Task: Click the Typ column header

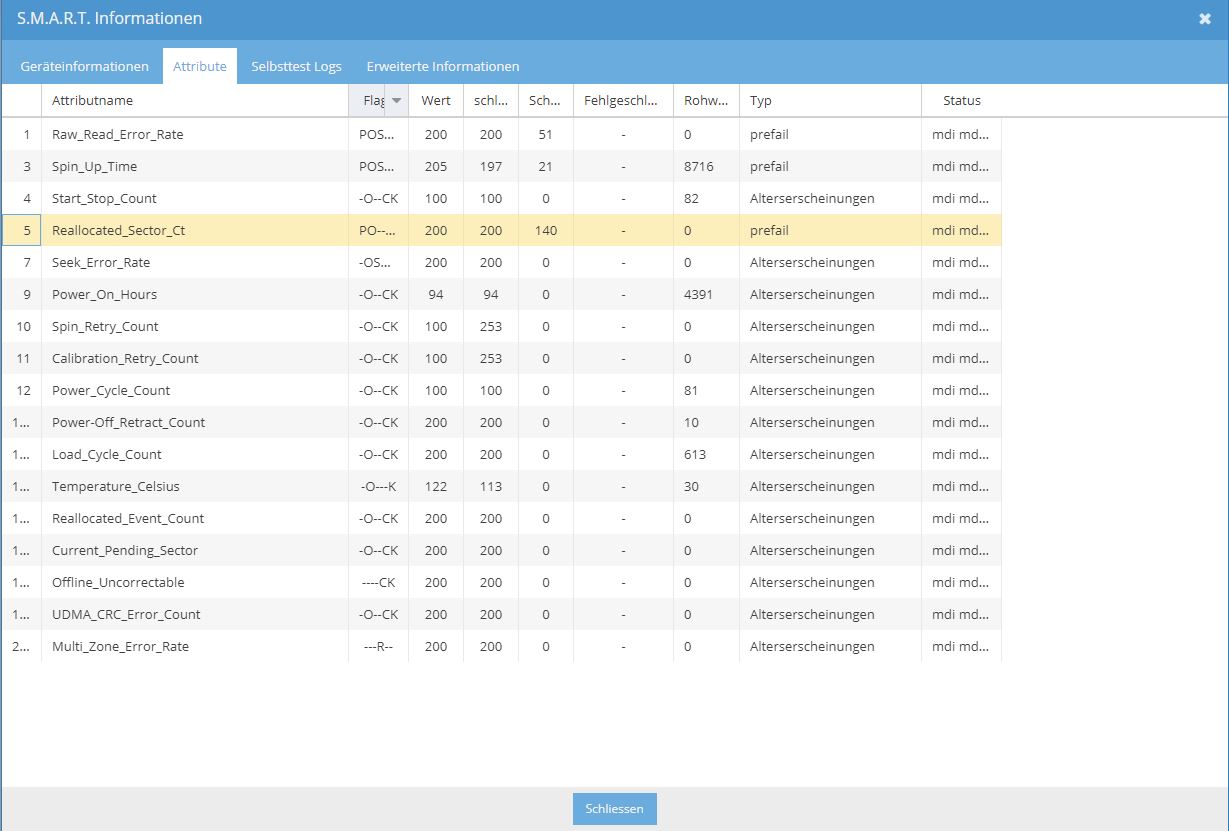Action: click(x=830, y=100)
